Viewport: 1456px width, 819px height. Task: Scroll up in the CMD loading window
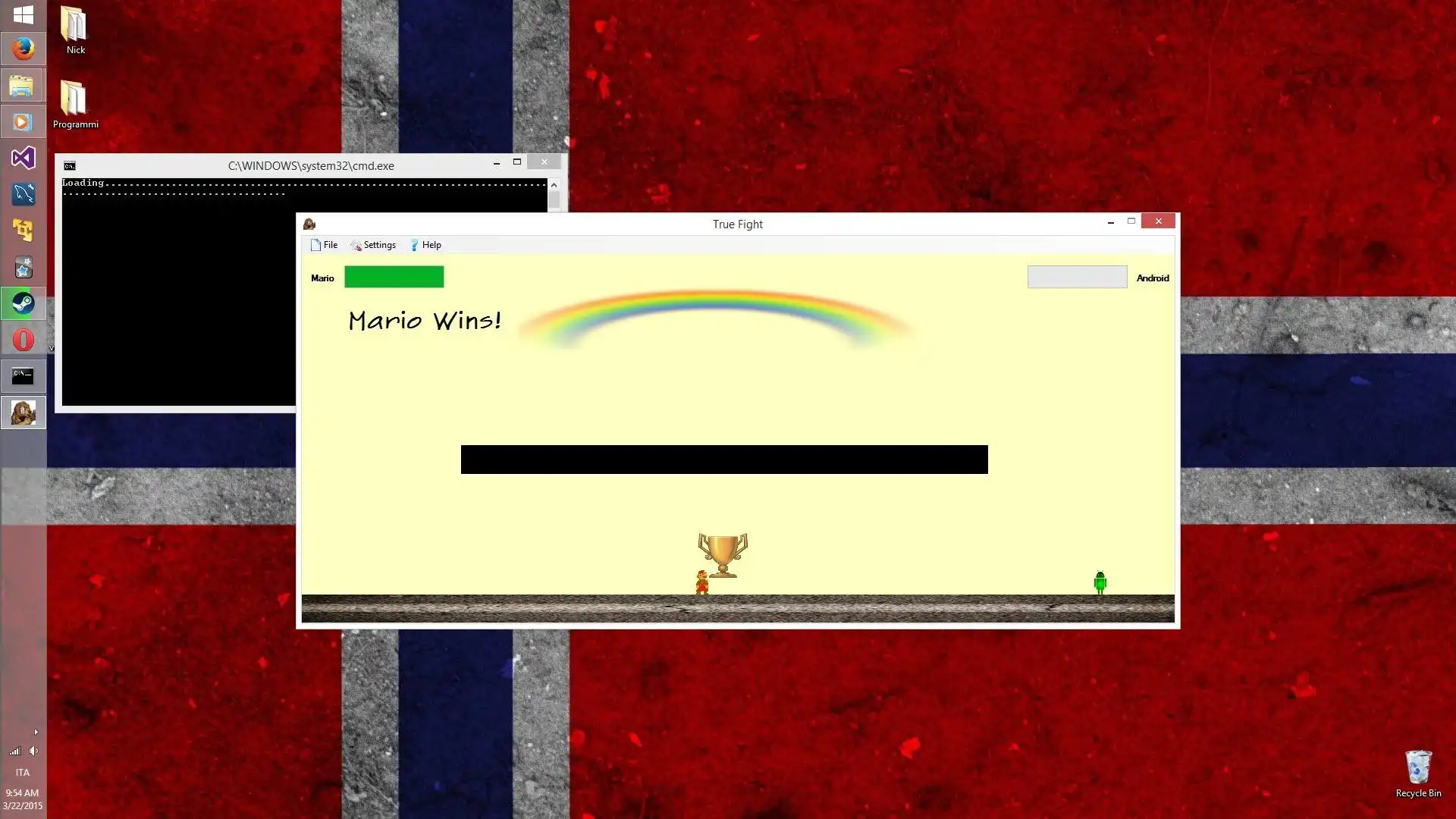tap(554, 184)
